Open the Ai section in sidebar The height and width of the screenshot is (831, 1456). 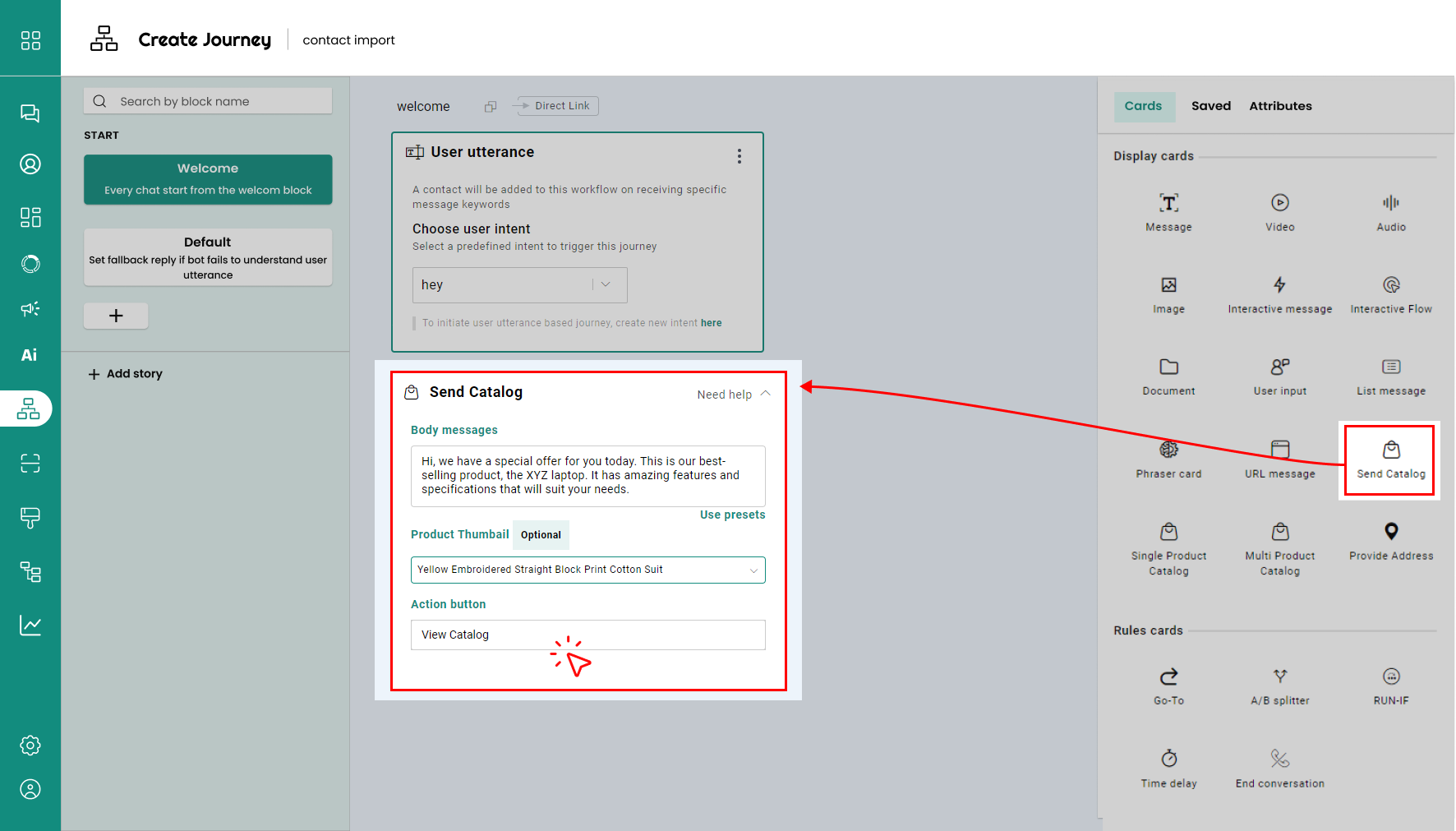[x=30, y=355]
